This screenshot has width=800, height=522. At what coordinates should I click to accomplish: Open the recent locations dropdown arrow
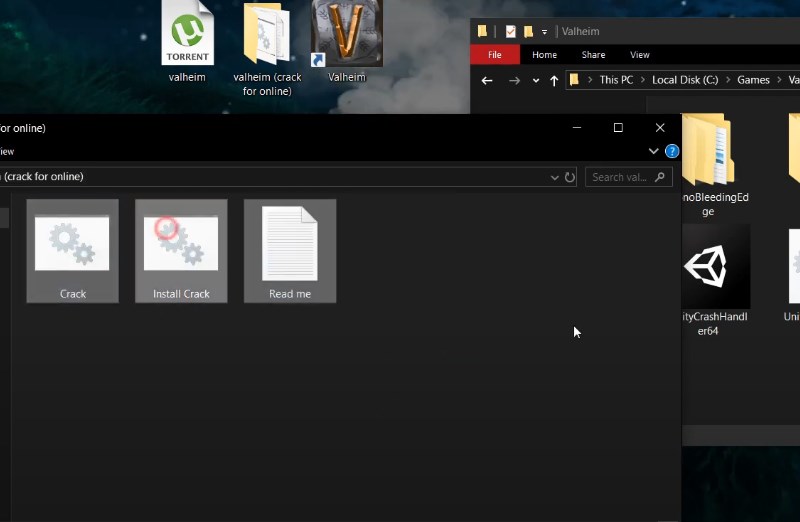pyautogui.click(x=536, y=80)
